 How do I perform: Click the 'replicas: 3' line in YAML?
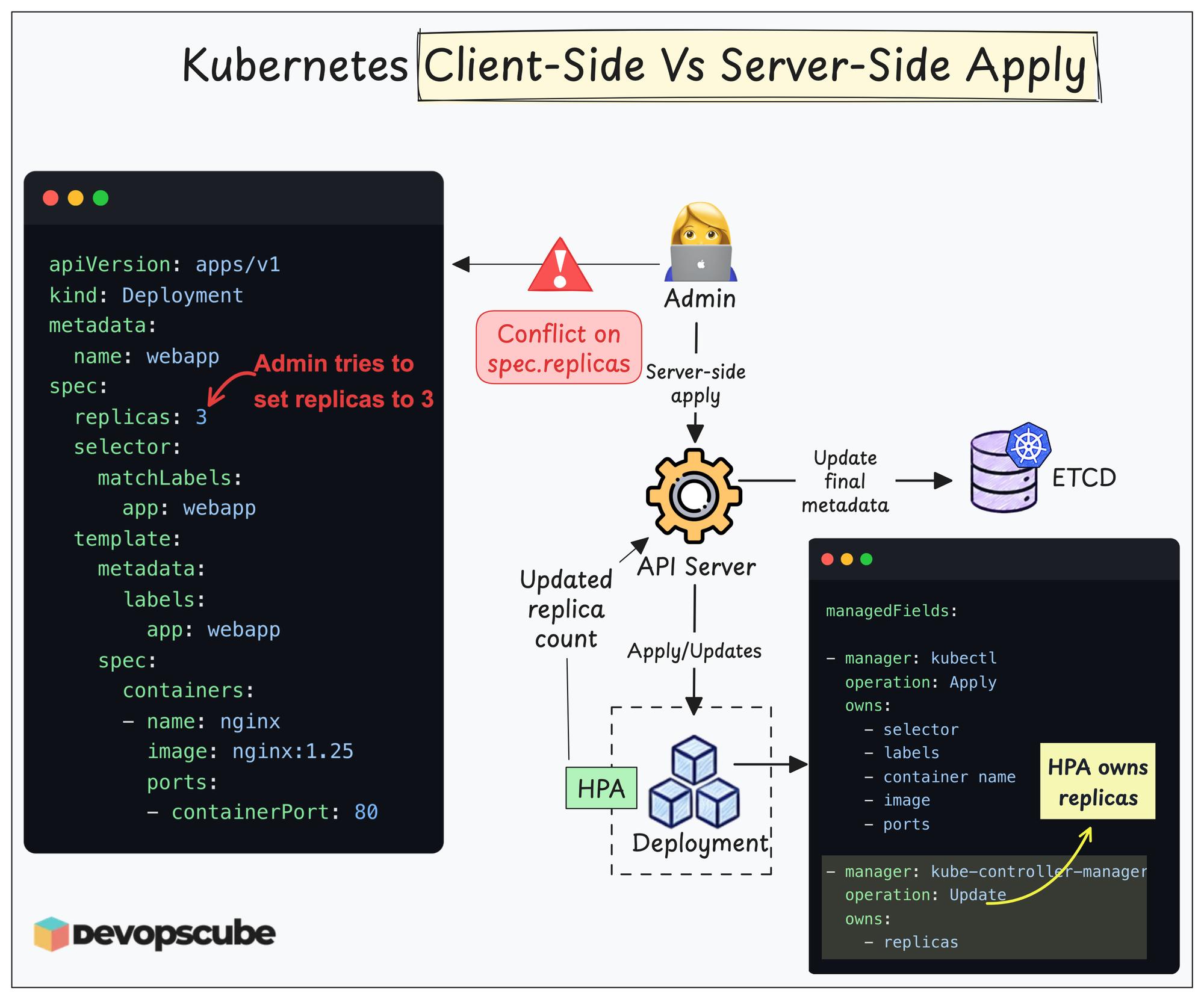tap(141, 417)
